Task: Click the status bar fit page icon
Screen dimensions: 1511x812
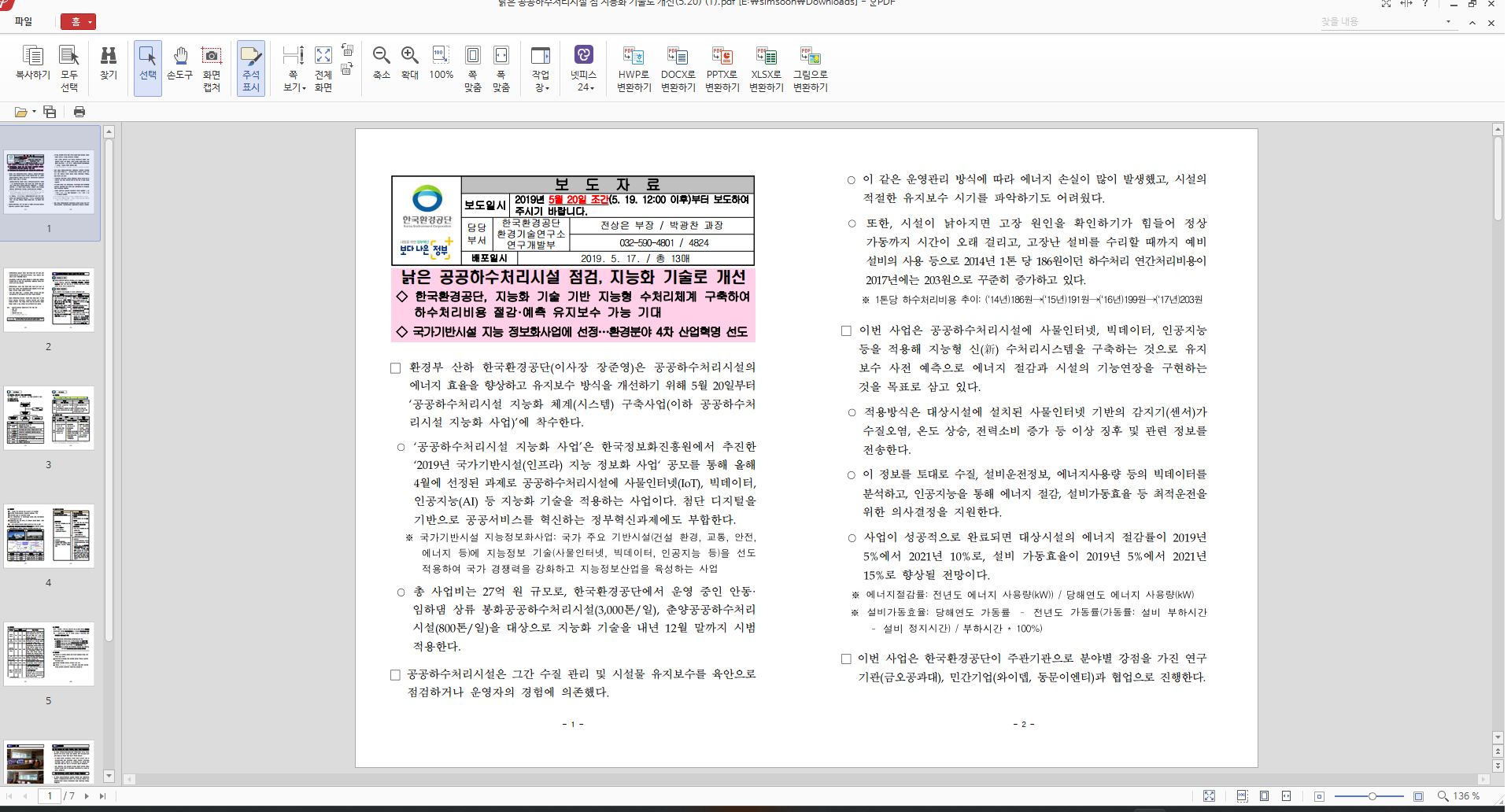Action: click(1264, 796)
